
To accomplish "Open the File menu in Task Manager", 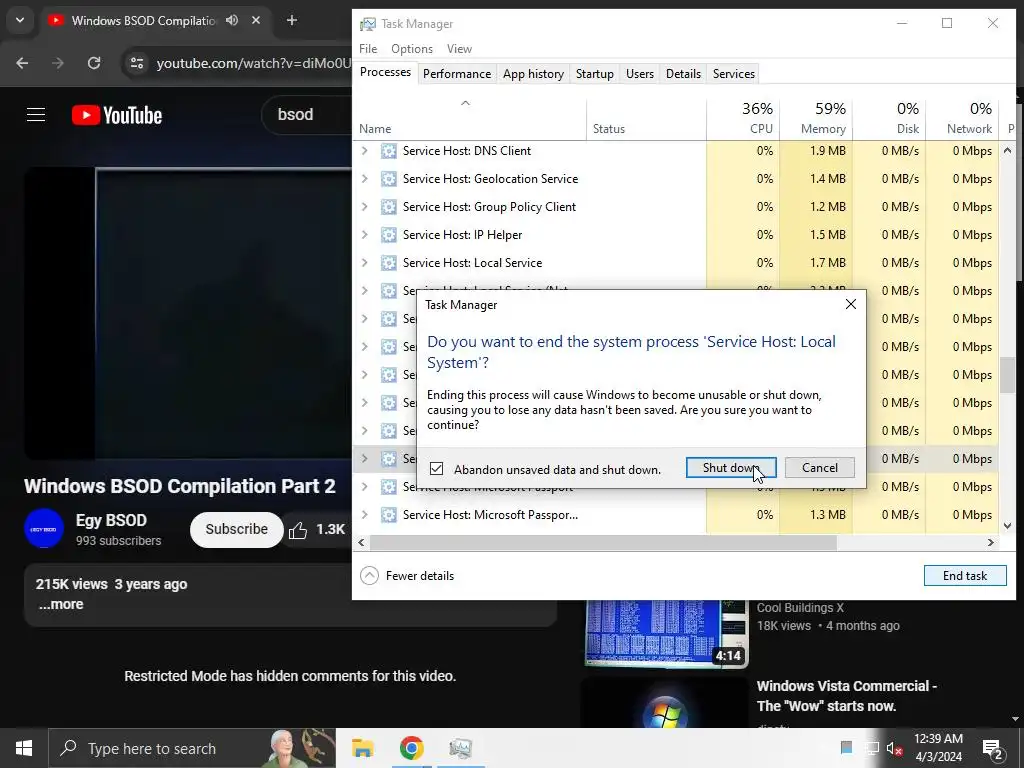I will click(x=368, y=49).
